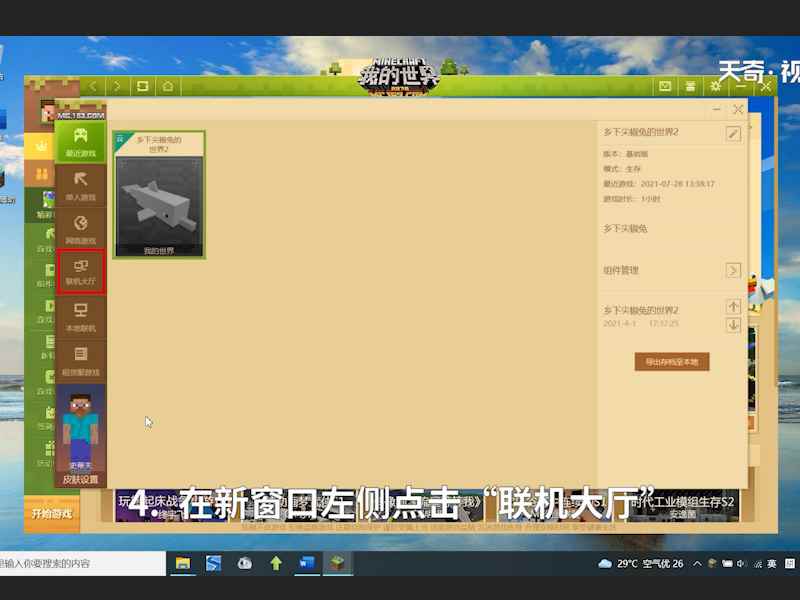Screen dimensions: 800x600
Task: Open the 租赁服游戏 rental server tab
Action: click(81, 359)
